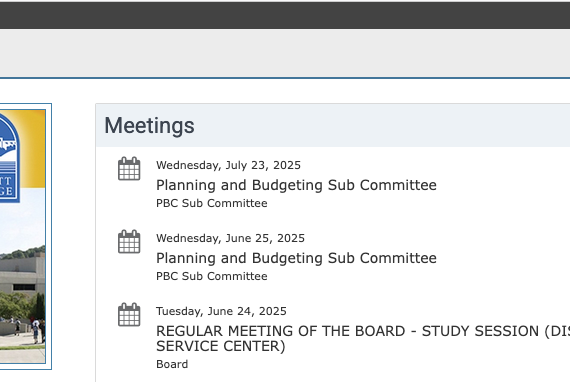Click the light gray navigation band
Viewport: 570px width, 382px height.
[285, 53]
